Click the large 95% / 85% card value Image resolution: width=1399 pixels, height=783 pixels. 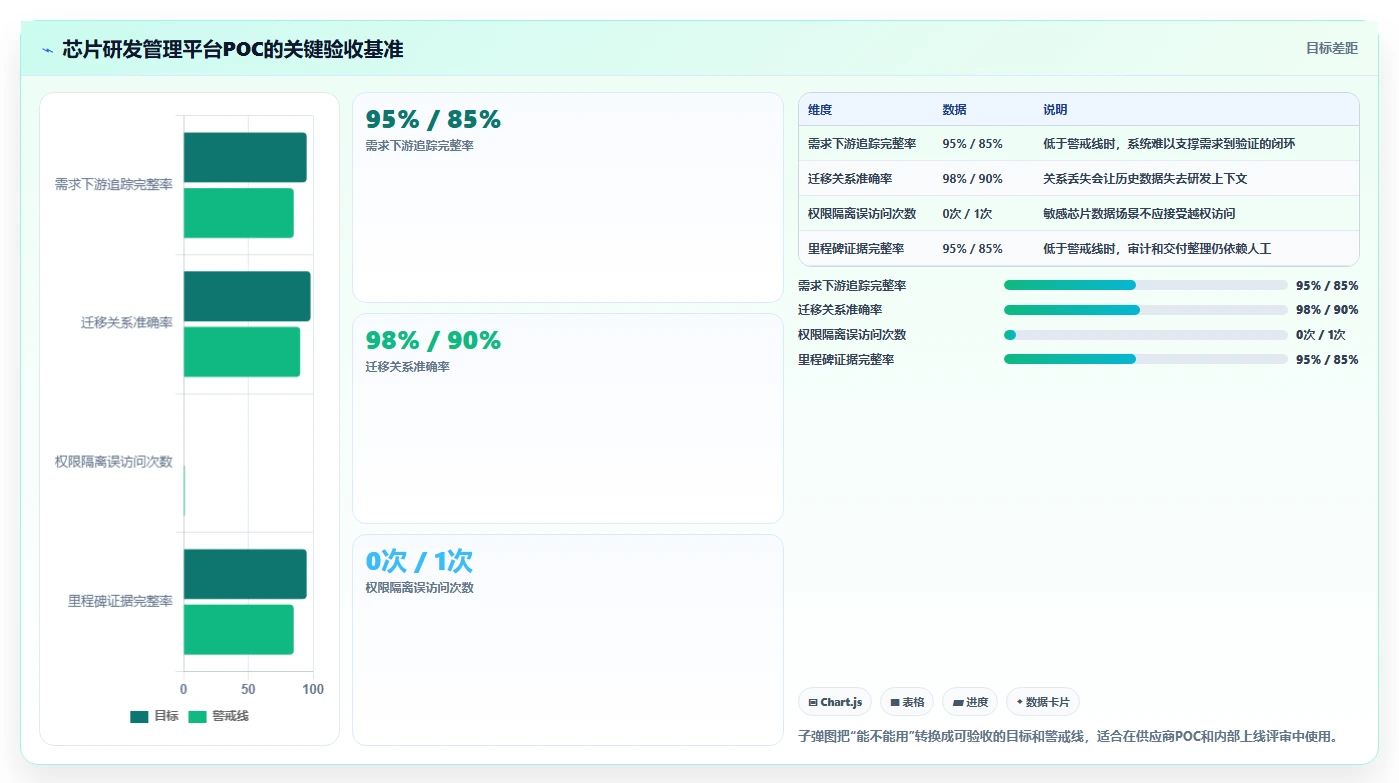tap(433, 119)
